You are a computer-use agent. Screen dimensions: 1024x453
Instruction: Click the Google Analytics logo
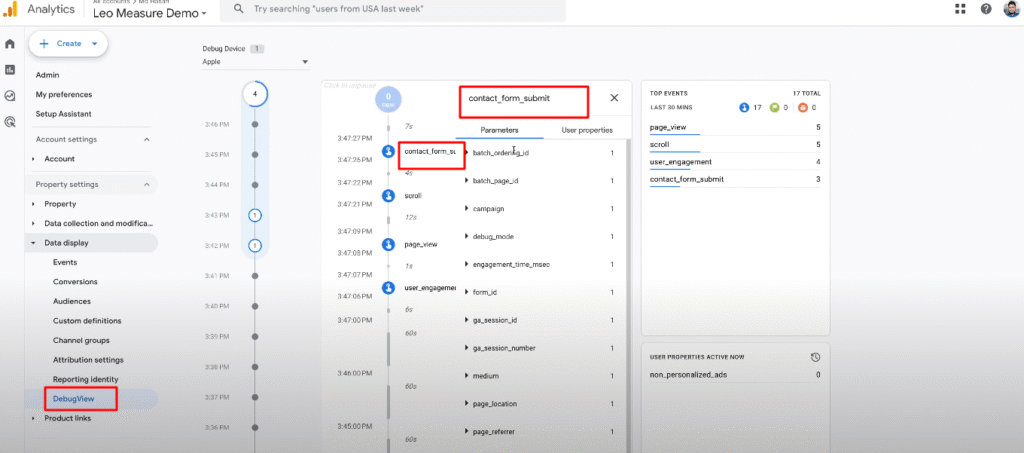(x=10, y=10)
